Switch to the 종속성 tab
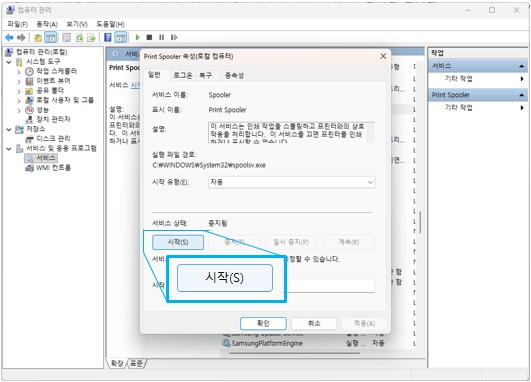 tap(234, 76)
